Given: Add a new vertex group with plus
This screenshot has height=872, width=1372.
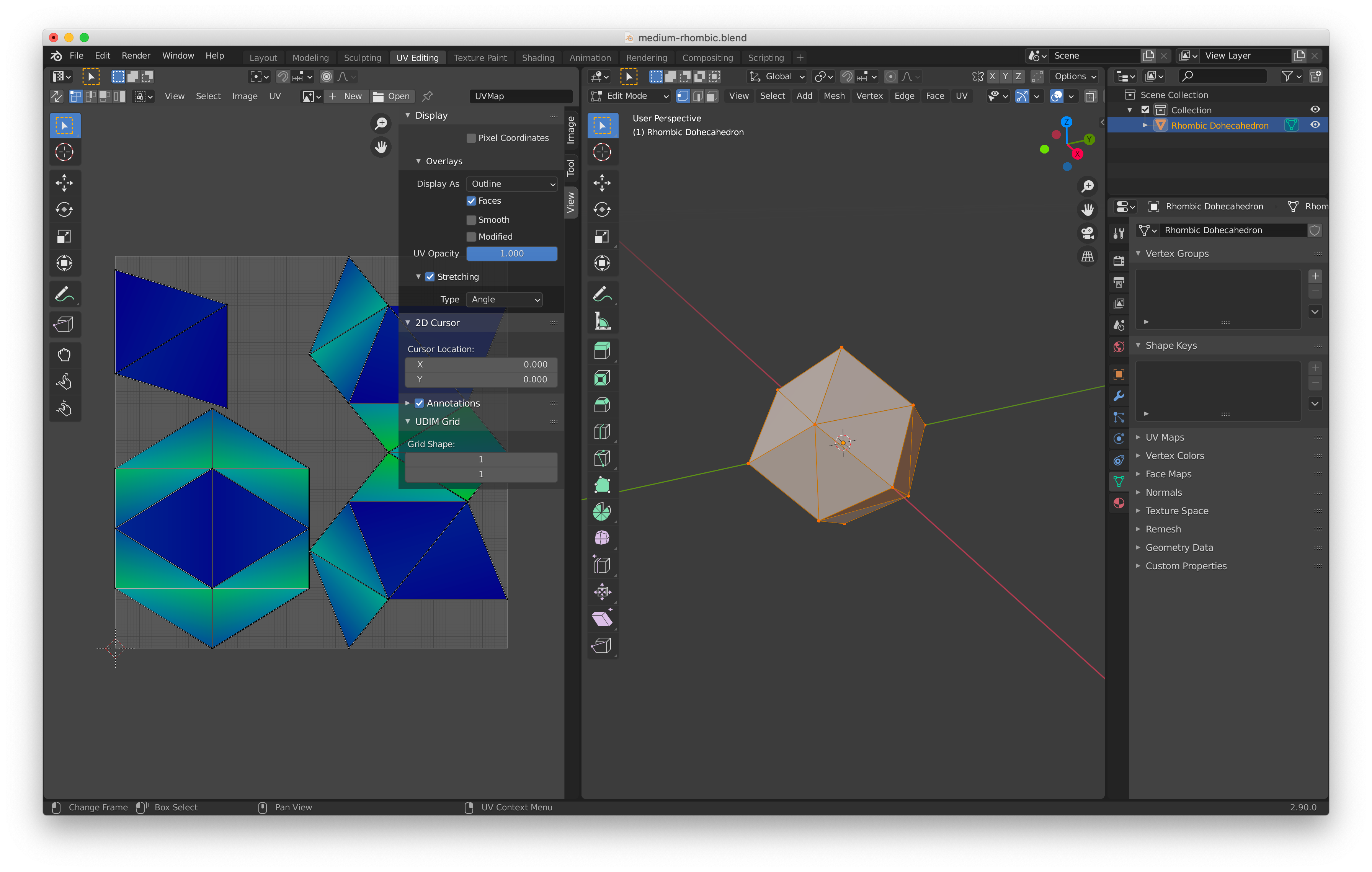Looking at the screenshot, I should pos(1316,276).
